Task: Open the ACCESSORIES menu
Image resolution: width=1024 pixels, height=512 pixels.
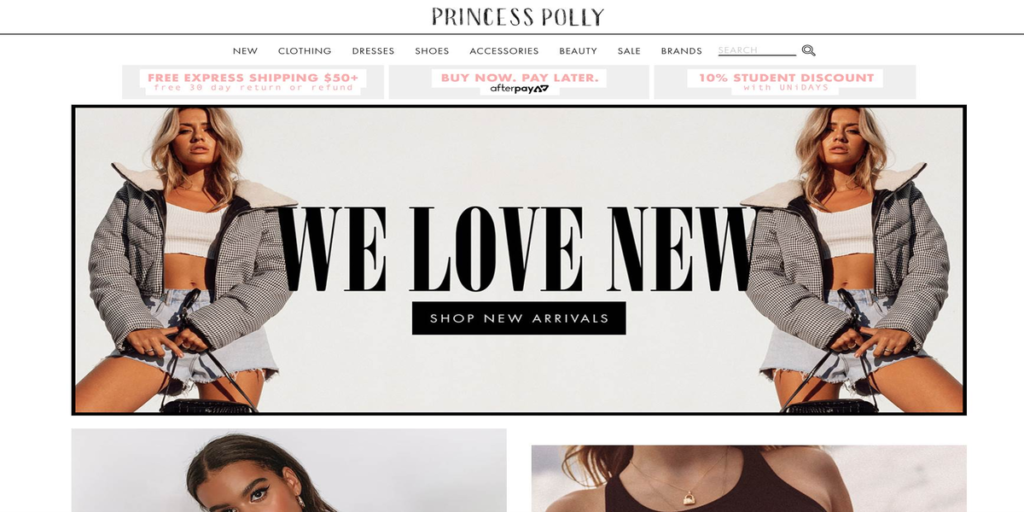Action: pos(504,51)
